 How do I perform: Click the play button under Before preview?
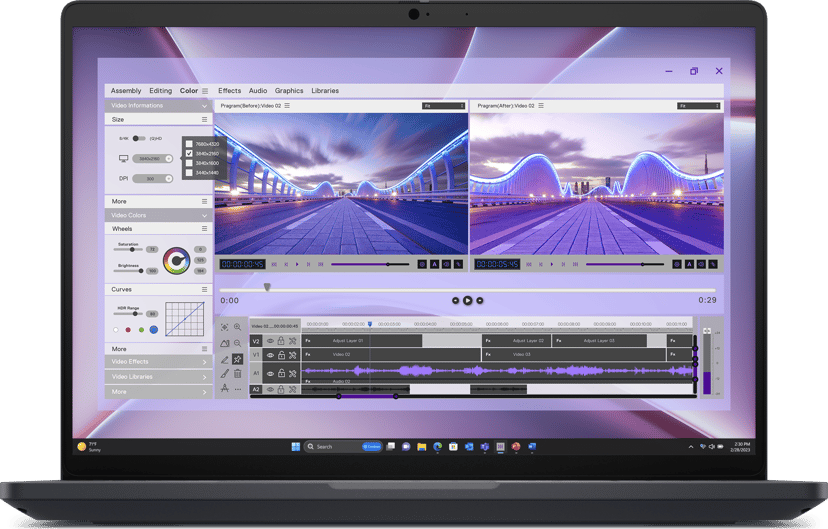(297, 264)
